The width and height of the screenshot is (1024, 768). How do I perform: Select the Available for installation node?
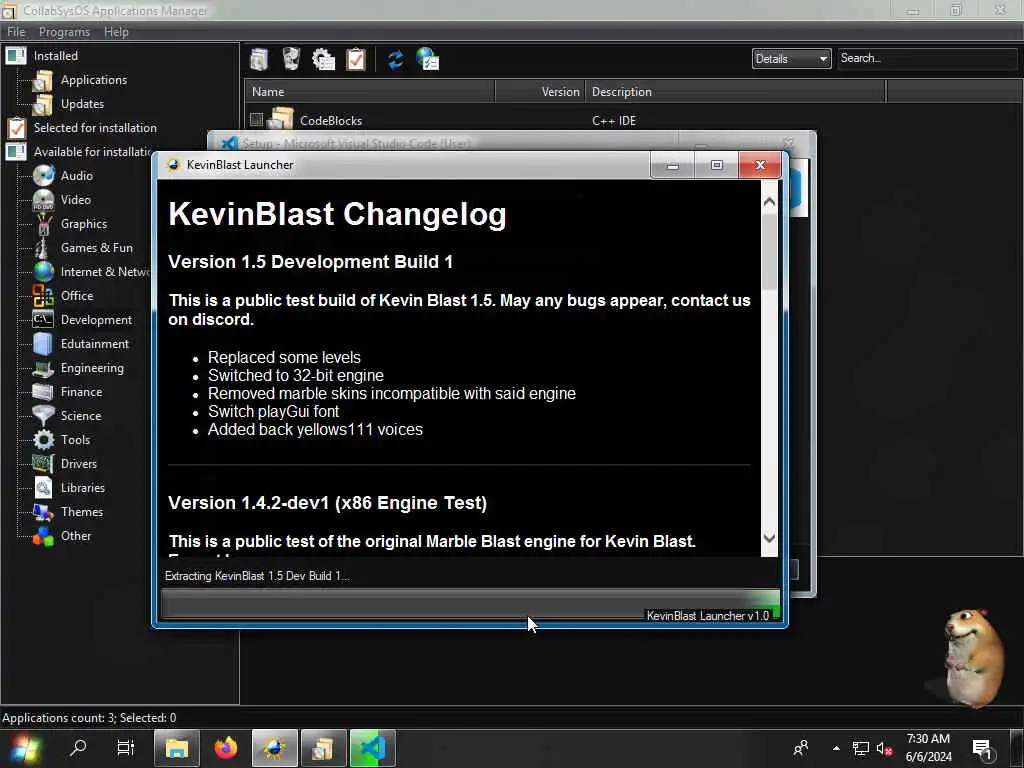tap(92, 152)
